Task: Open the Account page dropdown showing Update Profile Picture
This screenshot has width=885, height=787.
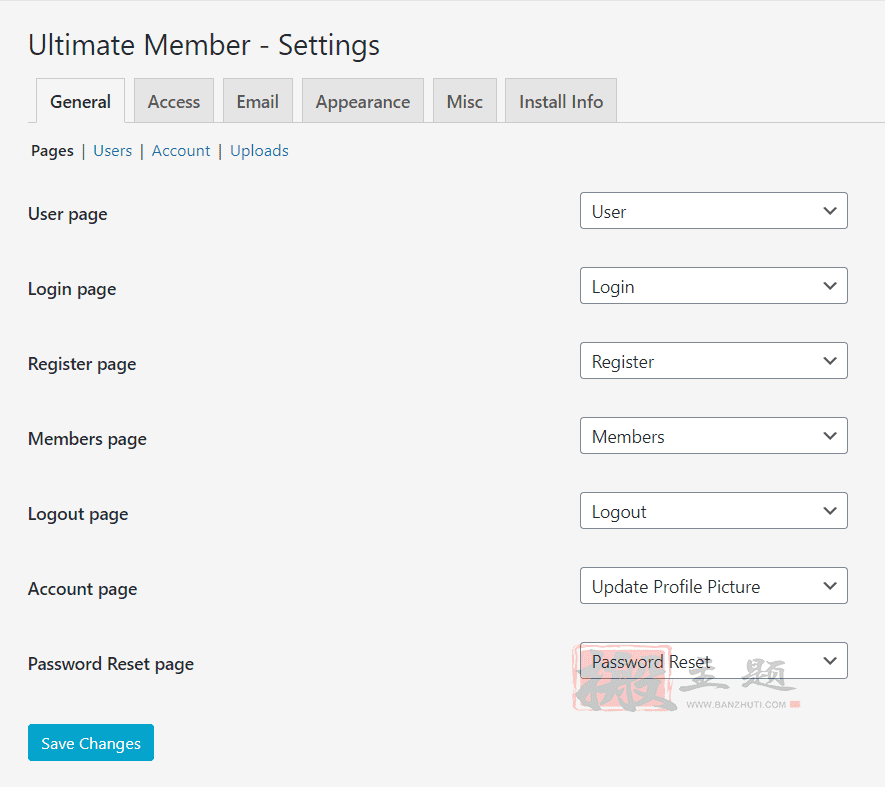Action: (x=713, y=586)
